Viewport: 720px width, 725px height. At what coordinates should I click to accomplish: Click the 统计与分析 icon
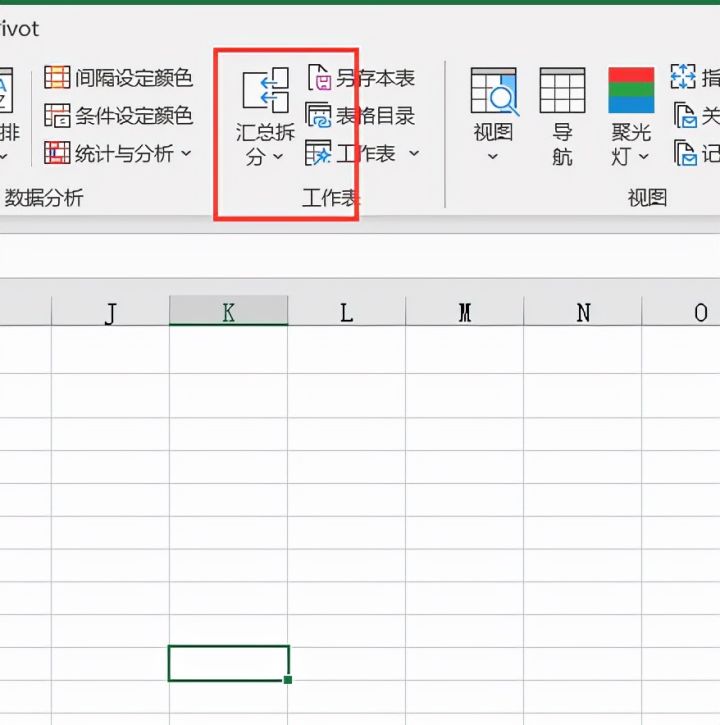[57, 153]
